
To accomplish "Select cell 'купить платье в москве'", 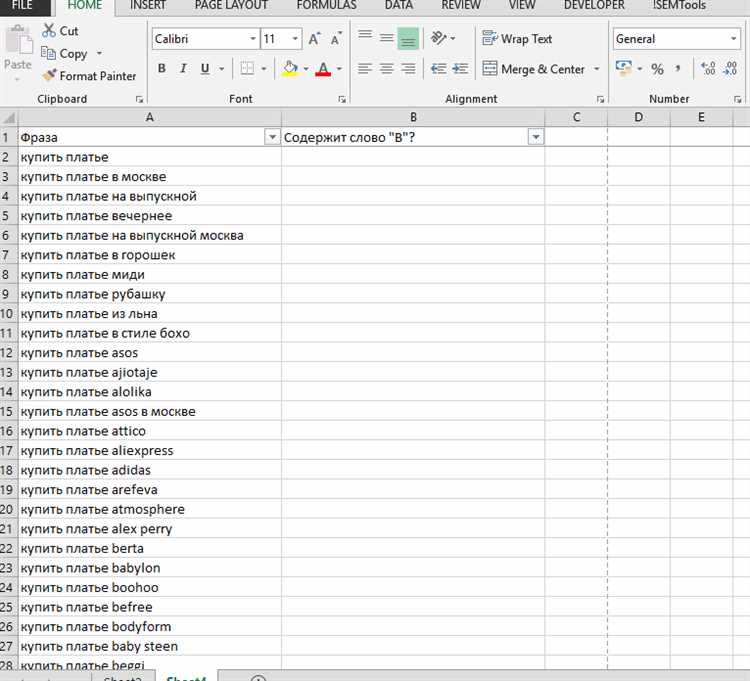I will coord(150,176).
